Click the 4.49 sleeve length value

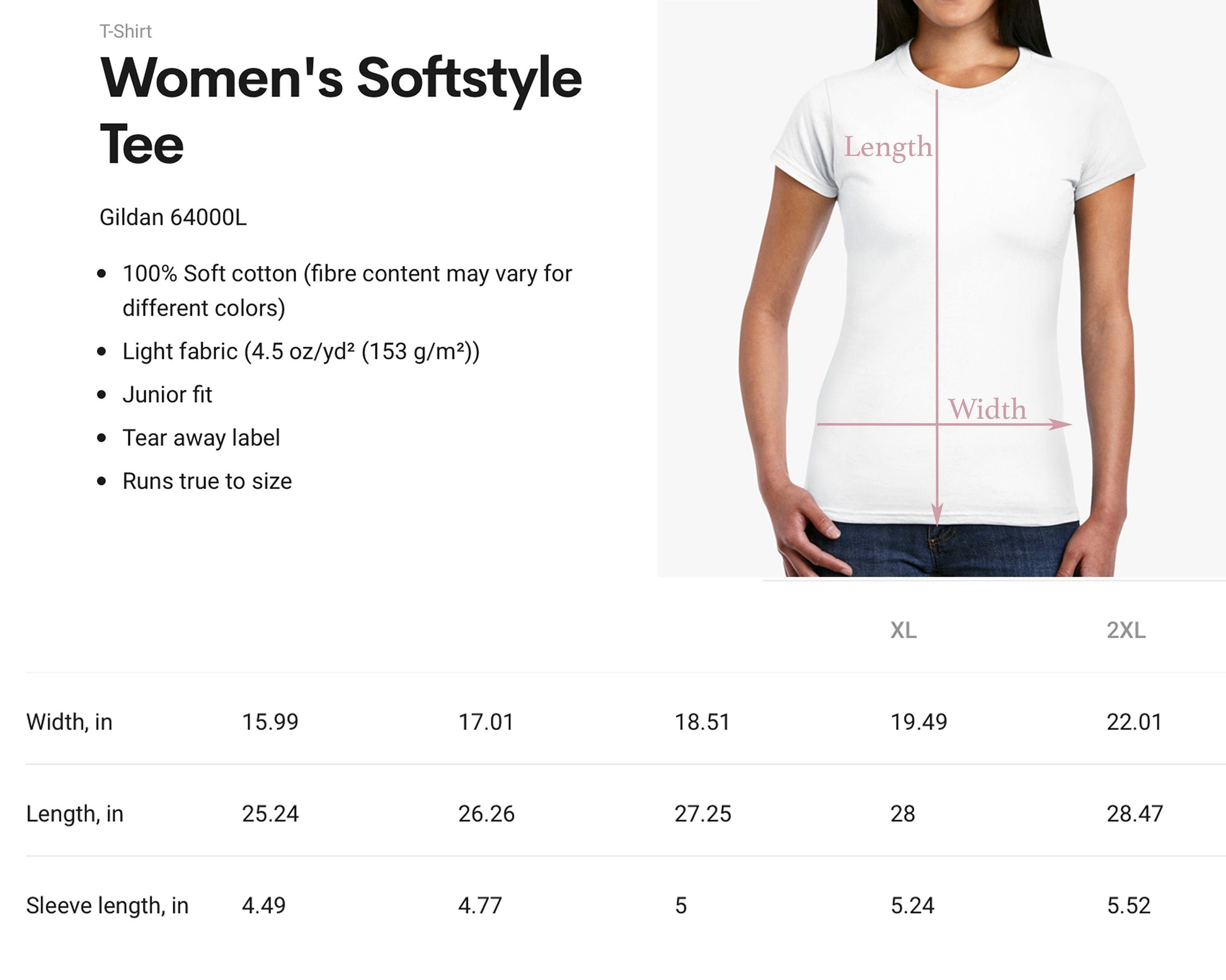point(263,906)
